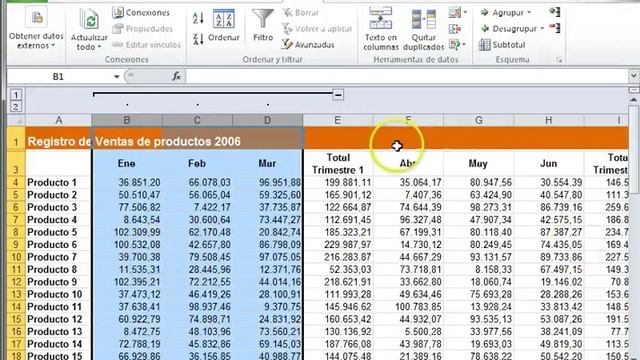The image size is (640, 360).
Task: Click cell with value 98.273,31
Action: tap(478, 207)
